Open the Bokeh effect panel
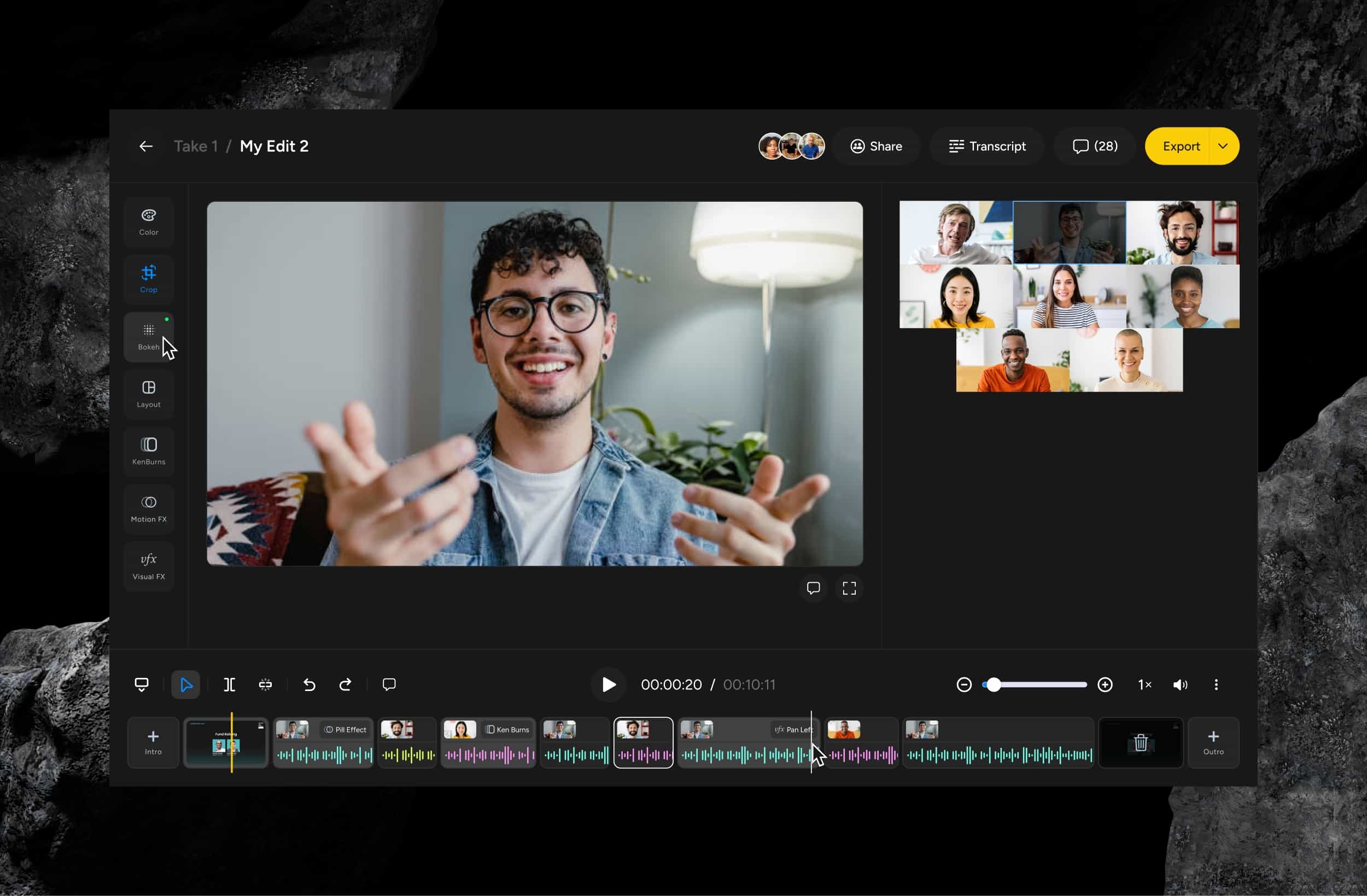This screenshot has height=896, width=1367. click(x=148, y=337)
